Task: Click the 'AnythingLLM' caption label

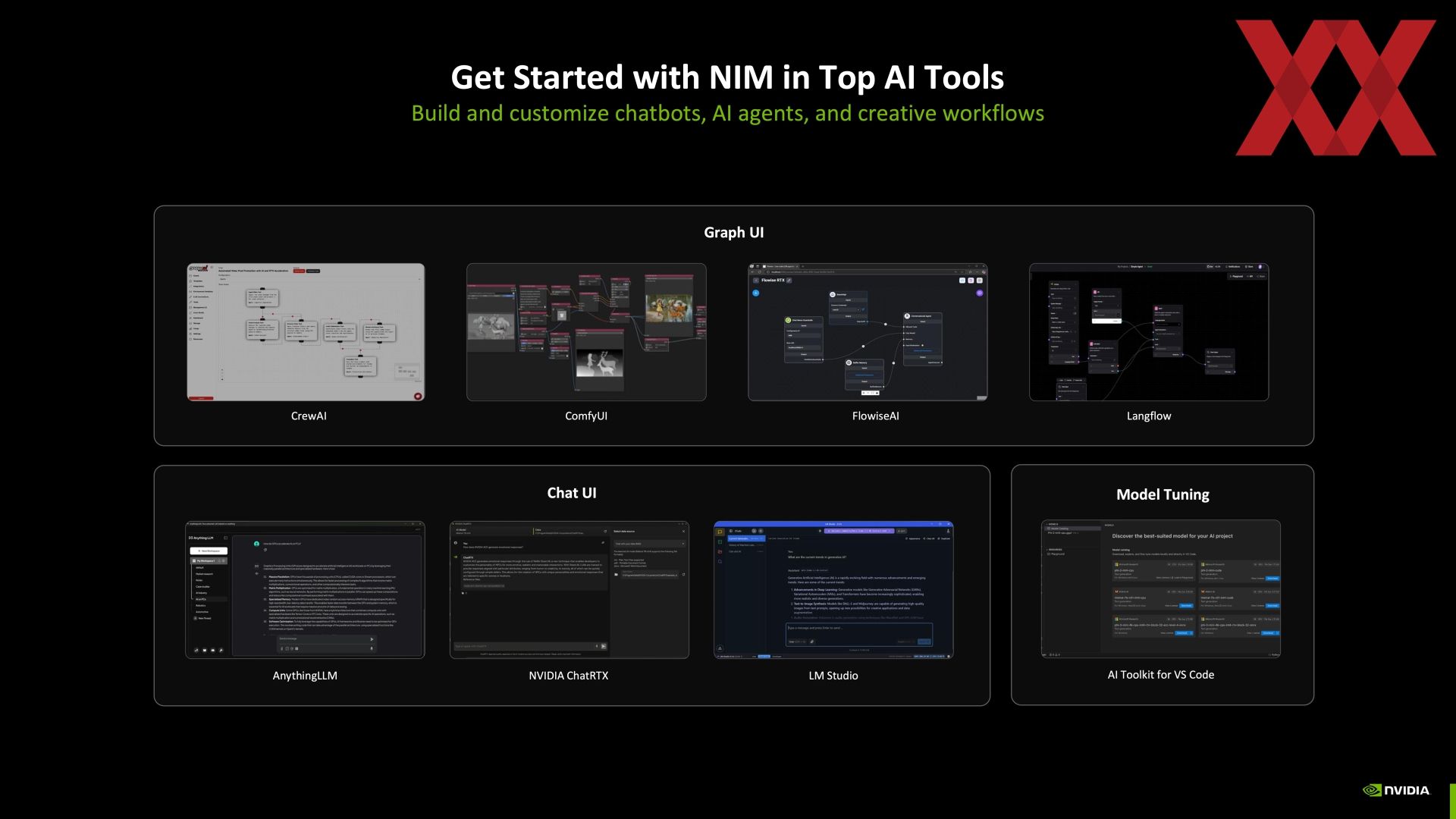Action: pyautogui.click(x=305, y=676)
